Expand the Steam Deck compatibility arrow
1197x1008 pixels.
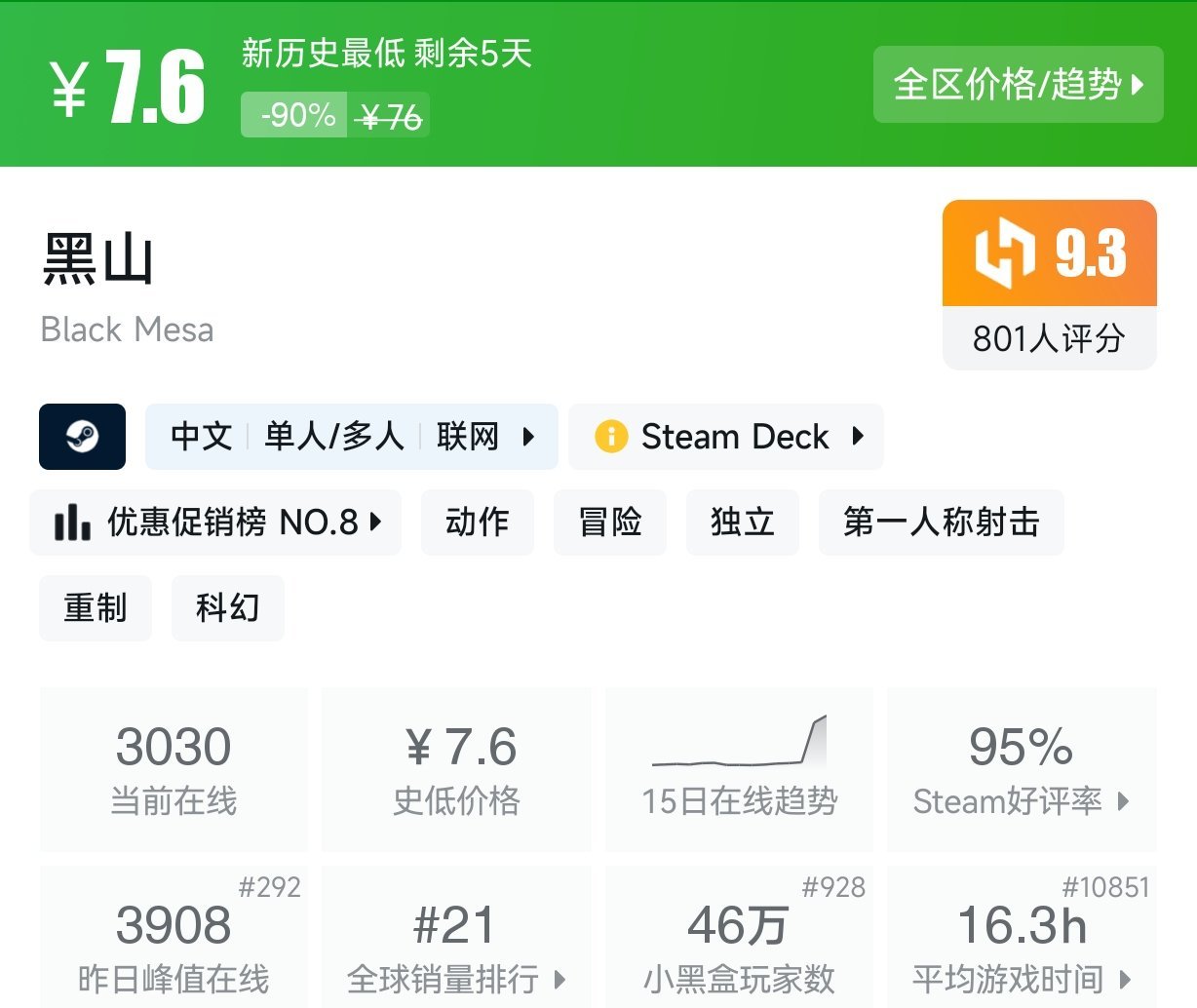pyautogui.click(x=858, y=436)
